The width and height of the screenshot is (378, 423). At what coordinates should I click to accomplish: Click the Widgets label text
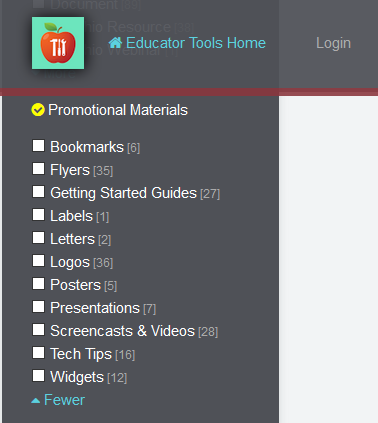coord(77,377)
